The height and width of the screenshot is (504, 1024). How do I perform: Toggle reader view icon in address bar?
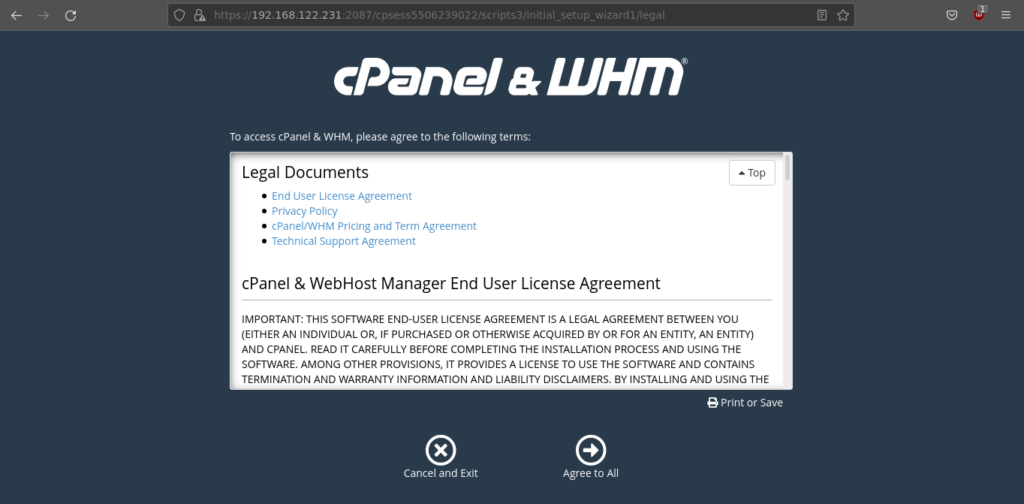822,15
